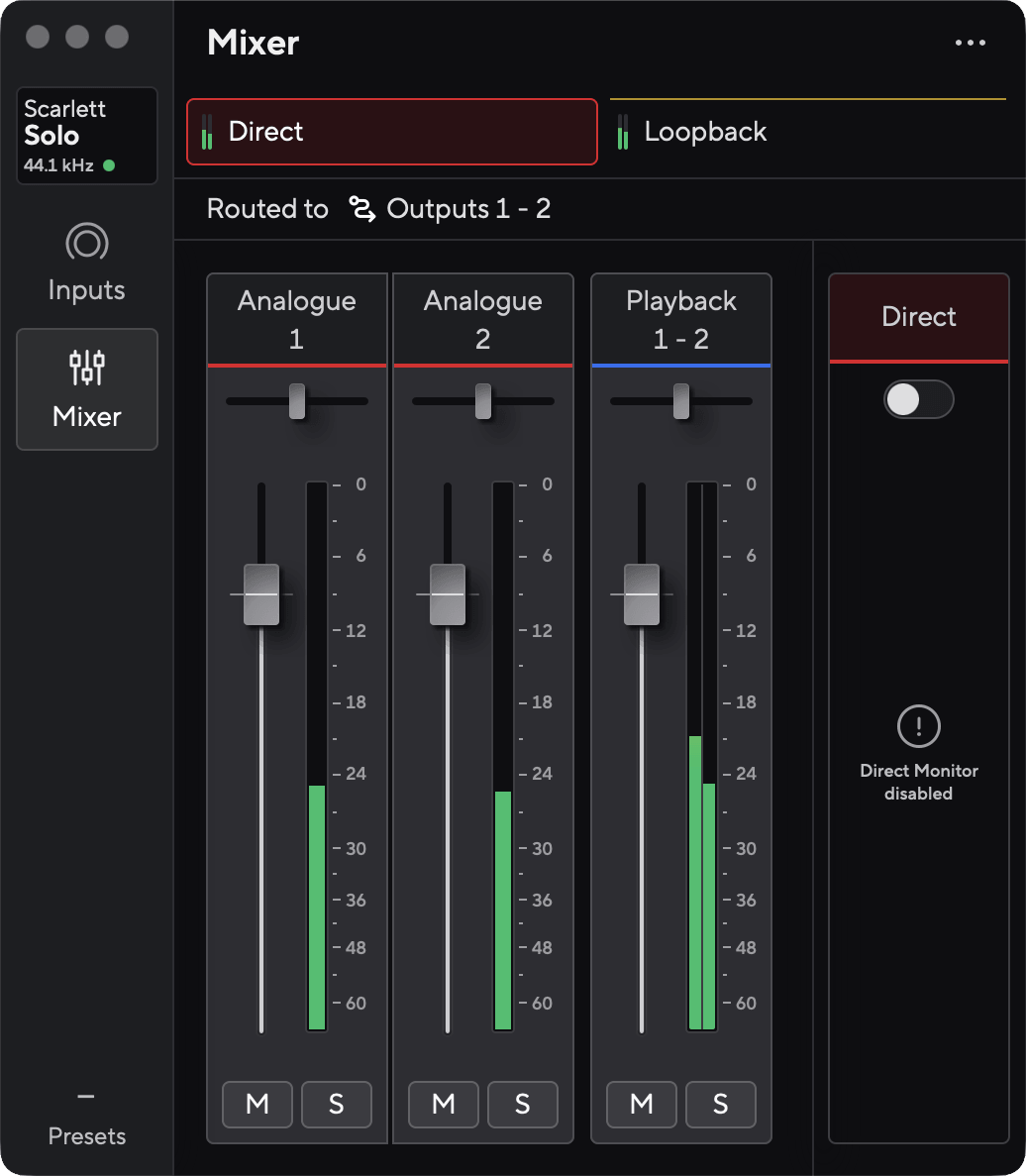Image resolution: width=1026 pixels, height=1176 pixels.
Task: Click the Analogue 2 volume fader handle
Action: [x=448, y=594]
